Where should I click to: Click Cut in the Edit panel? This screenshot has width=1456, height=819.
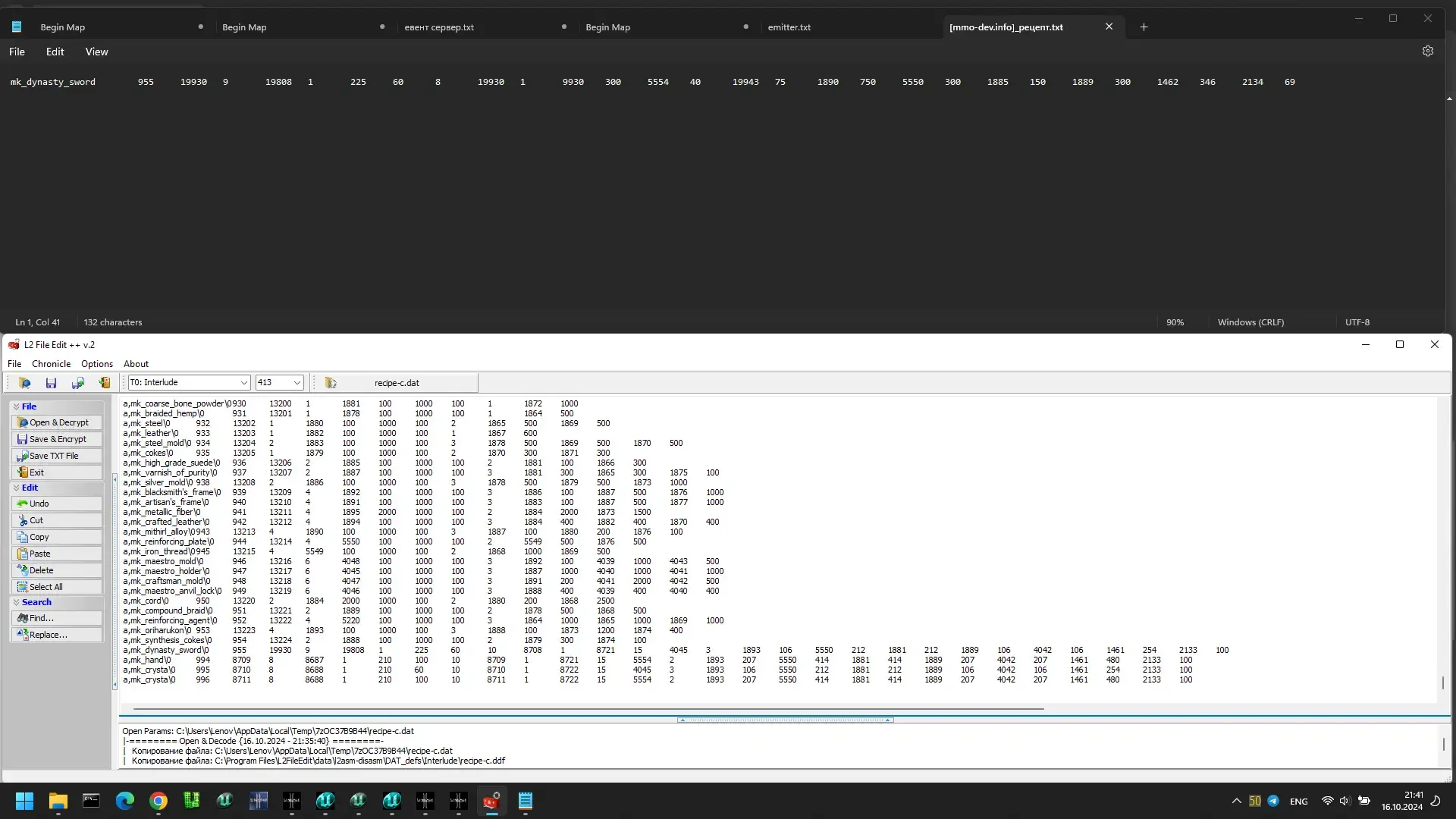[x=57, y=520]
